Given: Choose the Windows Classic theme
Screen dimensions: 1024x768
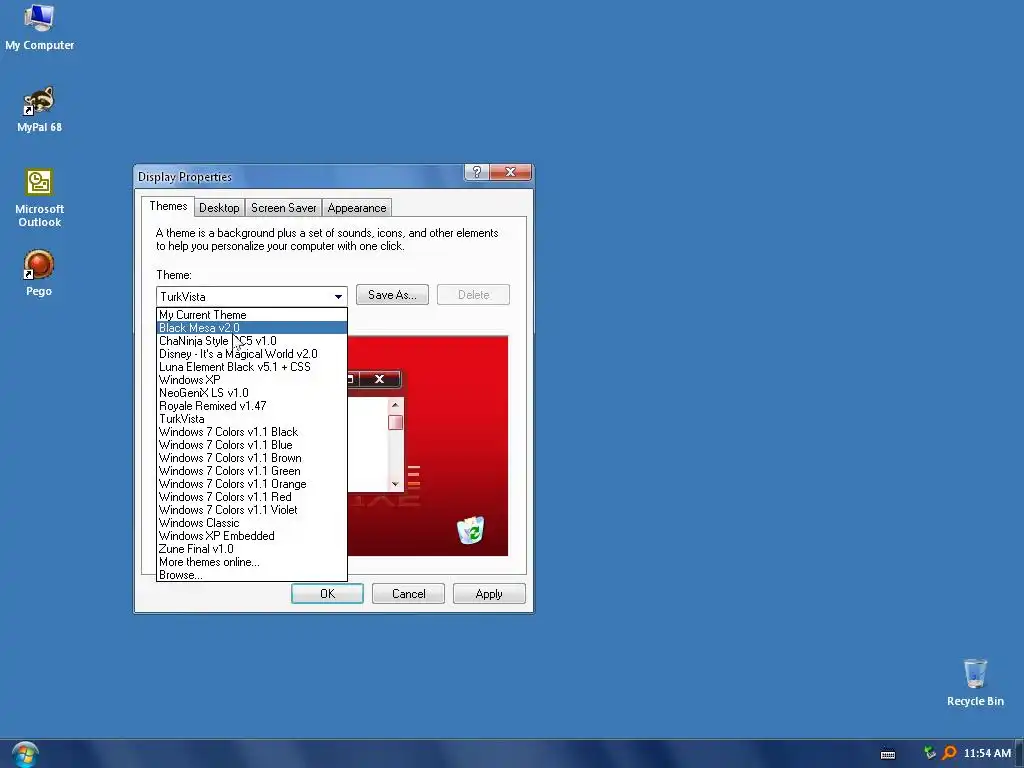Looking at the screenshot, I should [252, 523].
